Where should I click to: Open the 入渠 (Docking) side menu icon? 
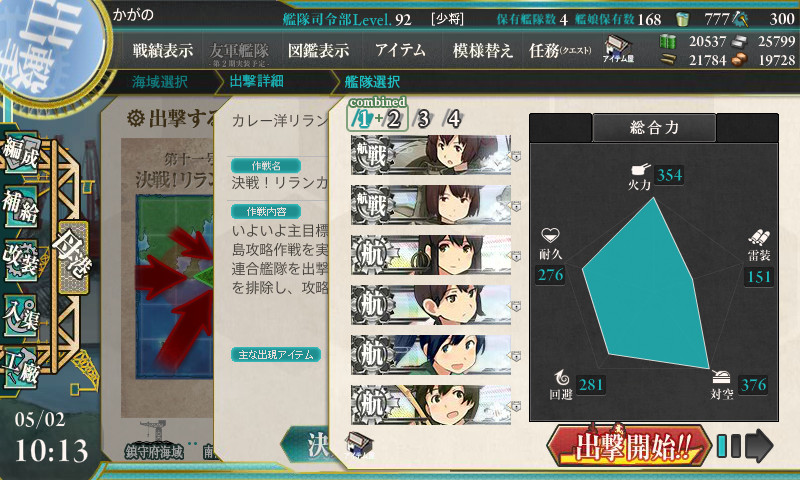21,315
